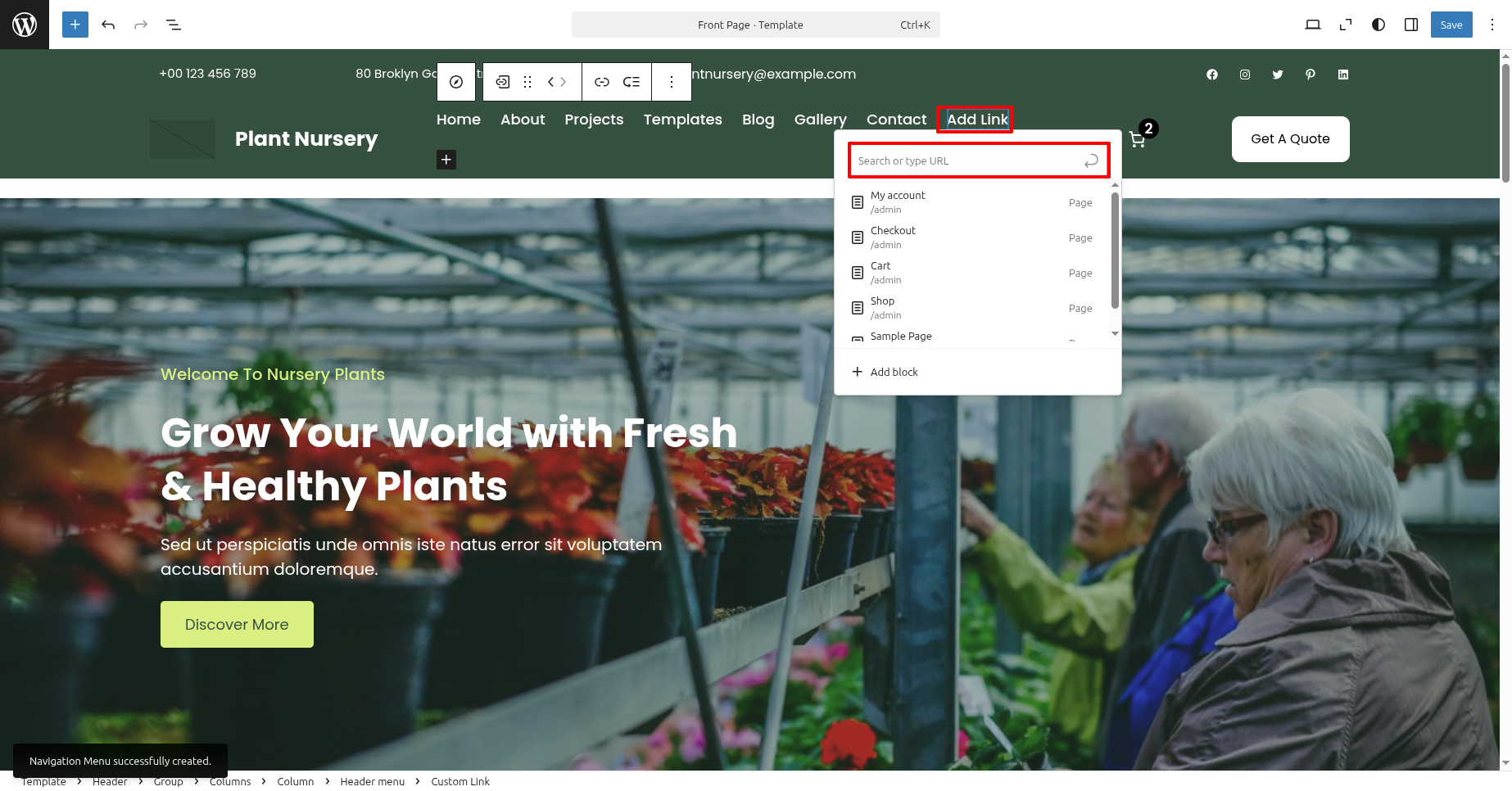The image size is (1512, 791).
Task: Click the link icon in block toolbar
Action: (602, 82)
